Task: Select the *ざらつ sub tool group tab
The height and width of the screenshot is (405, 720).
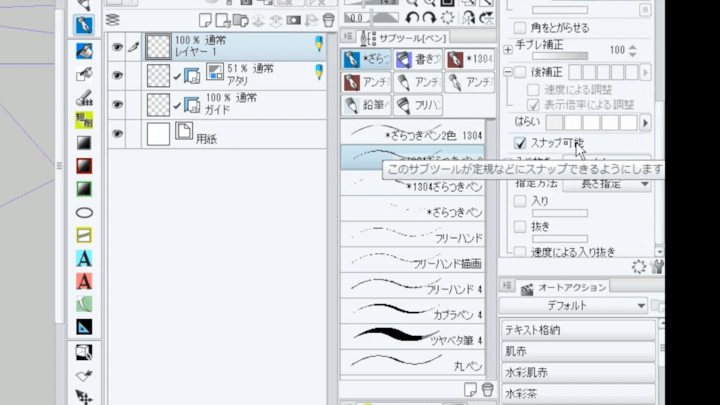Action: (x=366, y=59)
